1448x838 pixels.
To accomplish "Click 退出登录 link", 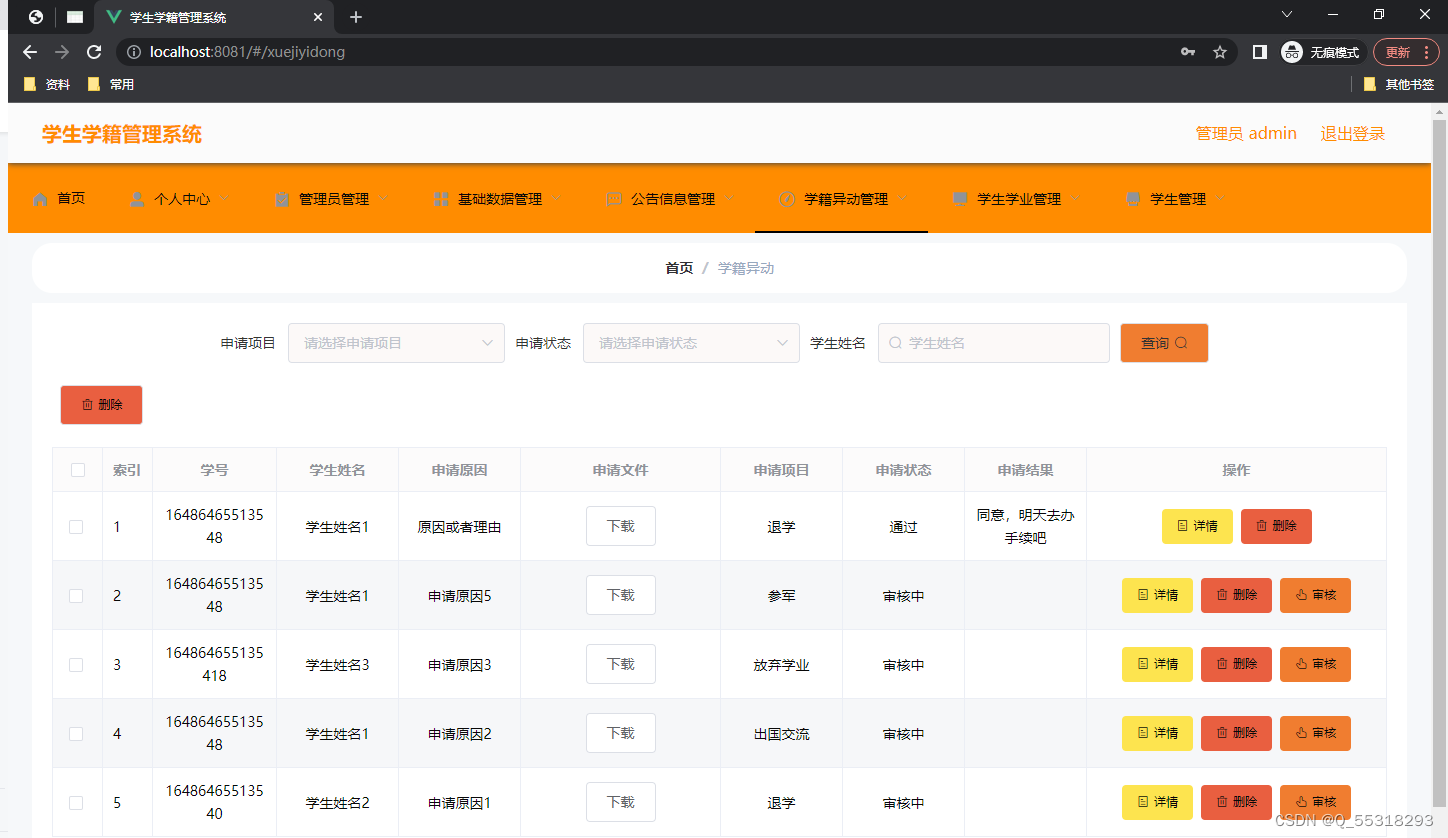I will 1352,134.
